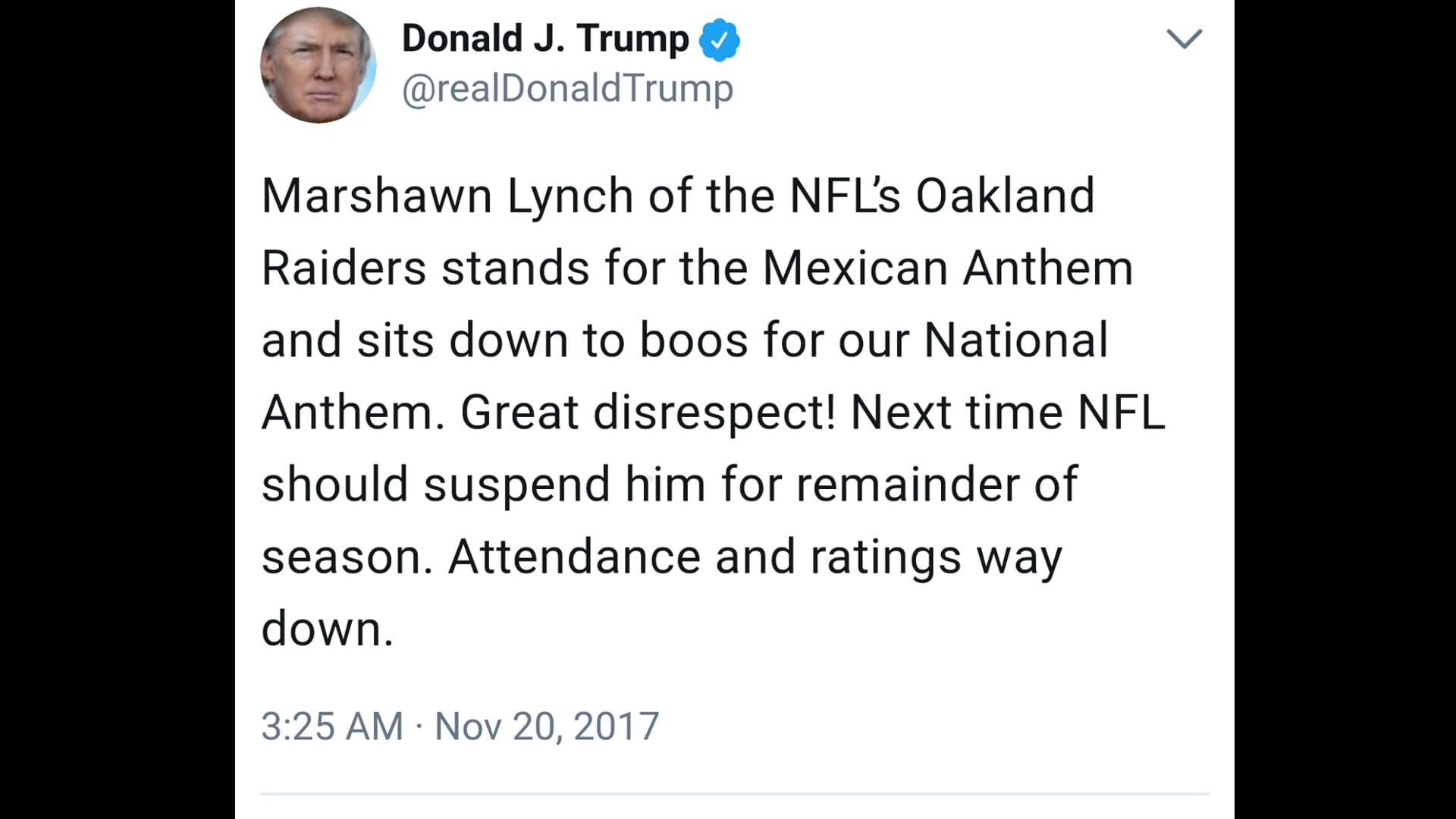Viewport: 1456px width, 819px height.
Task: Click the divider line below the timestamp
Action: pyautogui.click(x=734, y=794)
